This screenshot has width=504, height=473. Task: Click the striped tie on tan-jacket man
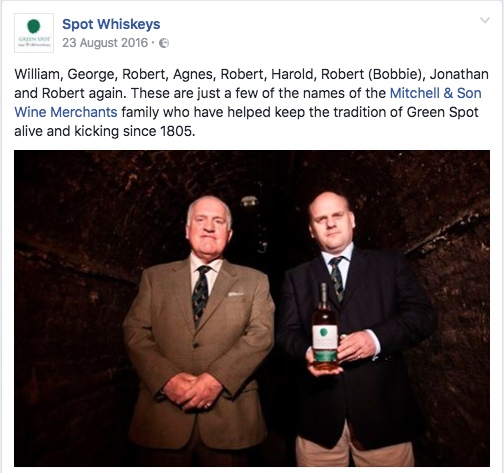pos(200,295)
